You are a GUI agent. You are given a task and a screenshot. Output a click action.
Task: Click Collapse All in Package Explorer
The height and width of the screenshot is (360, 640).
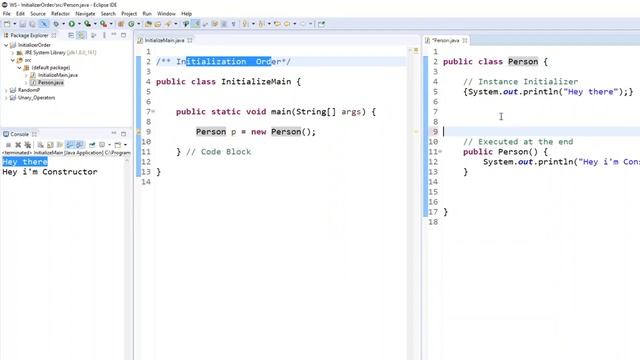click(71, 35)
